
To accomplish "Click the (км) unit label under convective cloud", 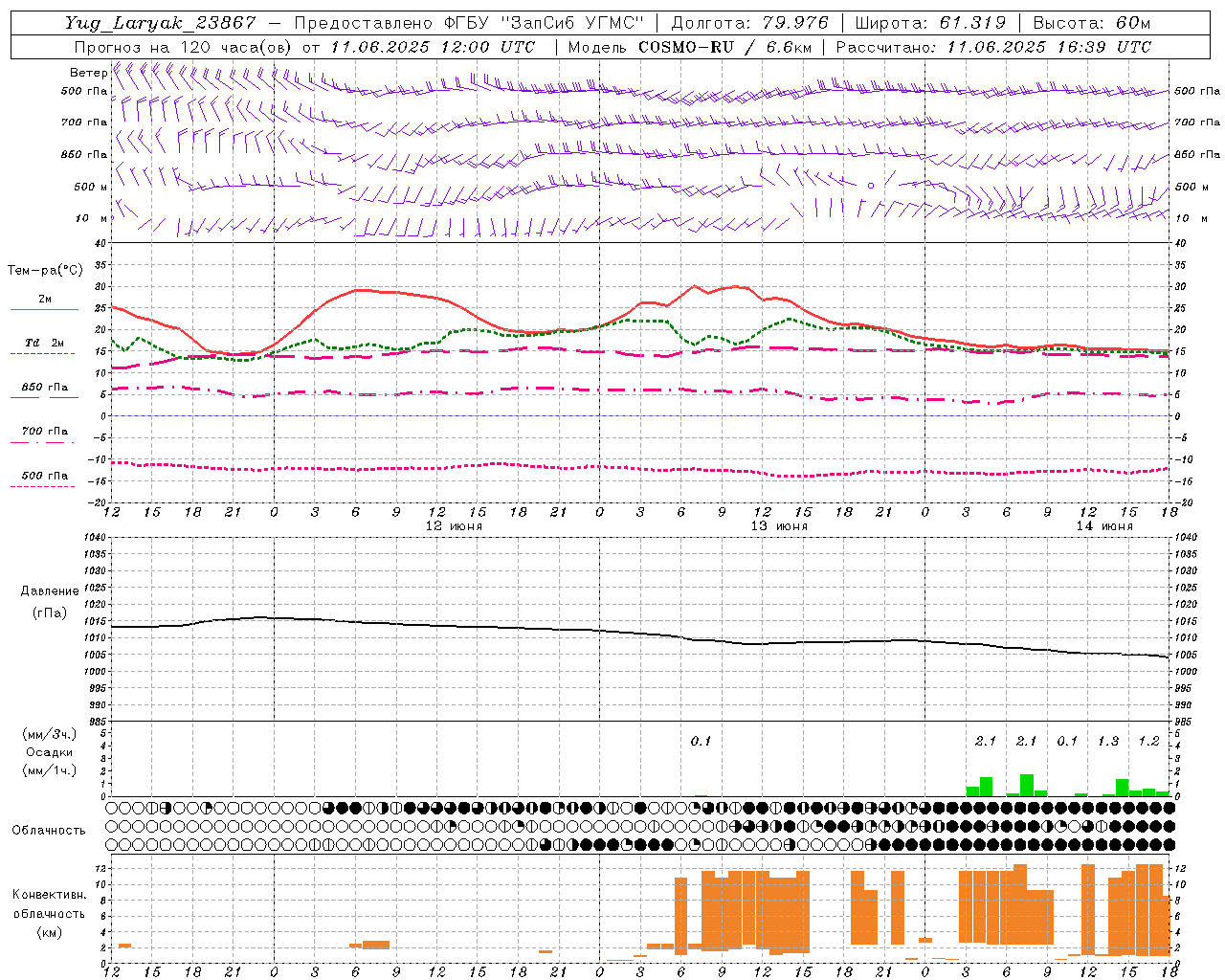I will point(50,932).
